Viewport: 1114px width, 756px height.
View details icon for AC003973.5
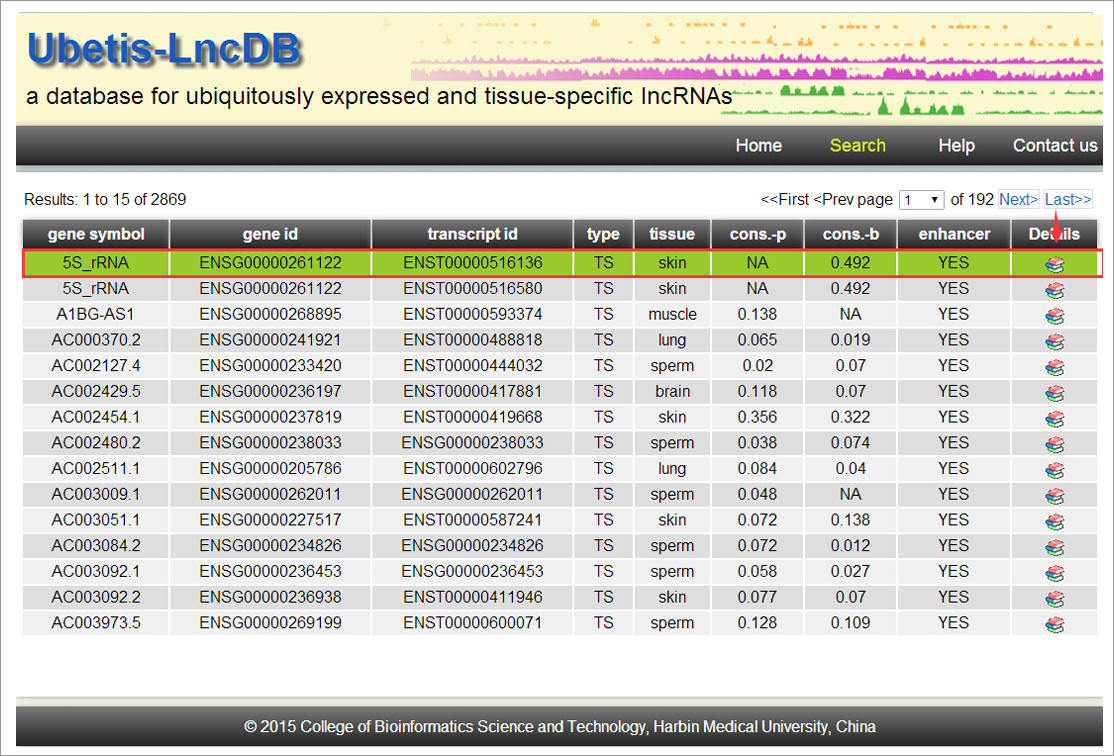pyautogui.click(x=1054, y=624)
